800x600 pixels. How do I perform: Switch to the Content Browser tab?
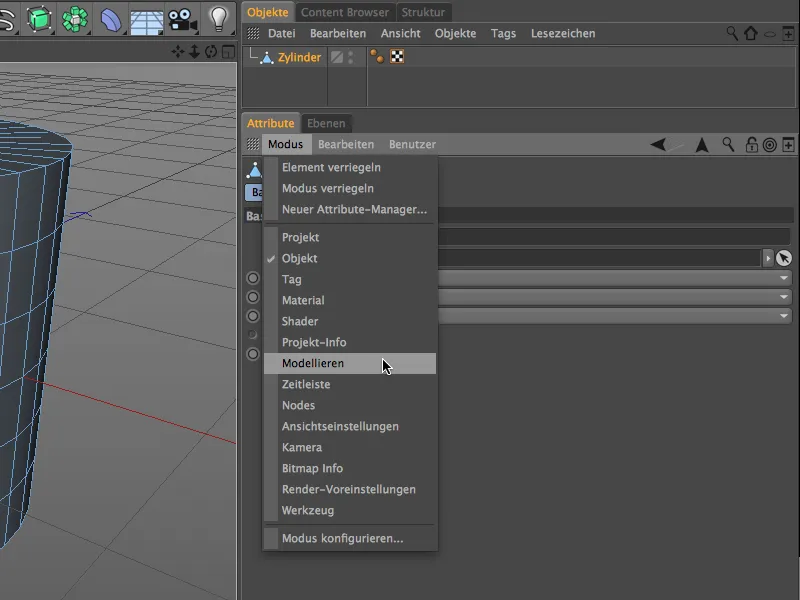[x=345, y=12]
